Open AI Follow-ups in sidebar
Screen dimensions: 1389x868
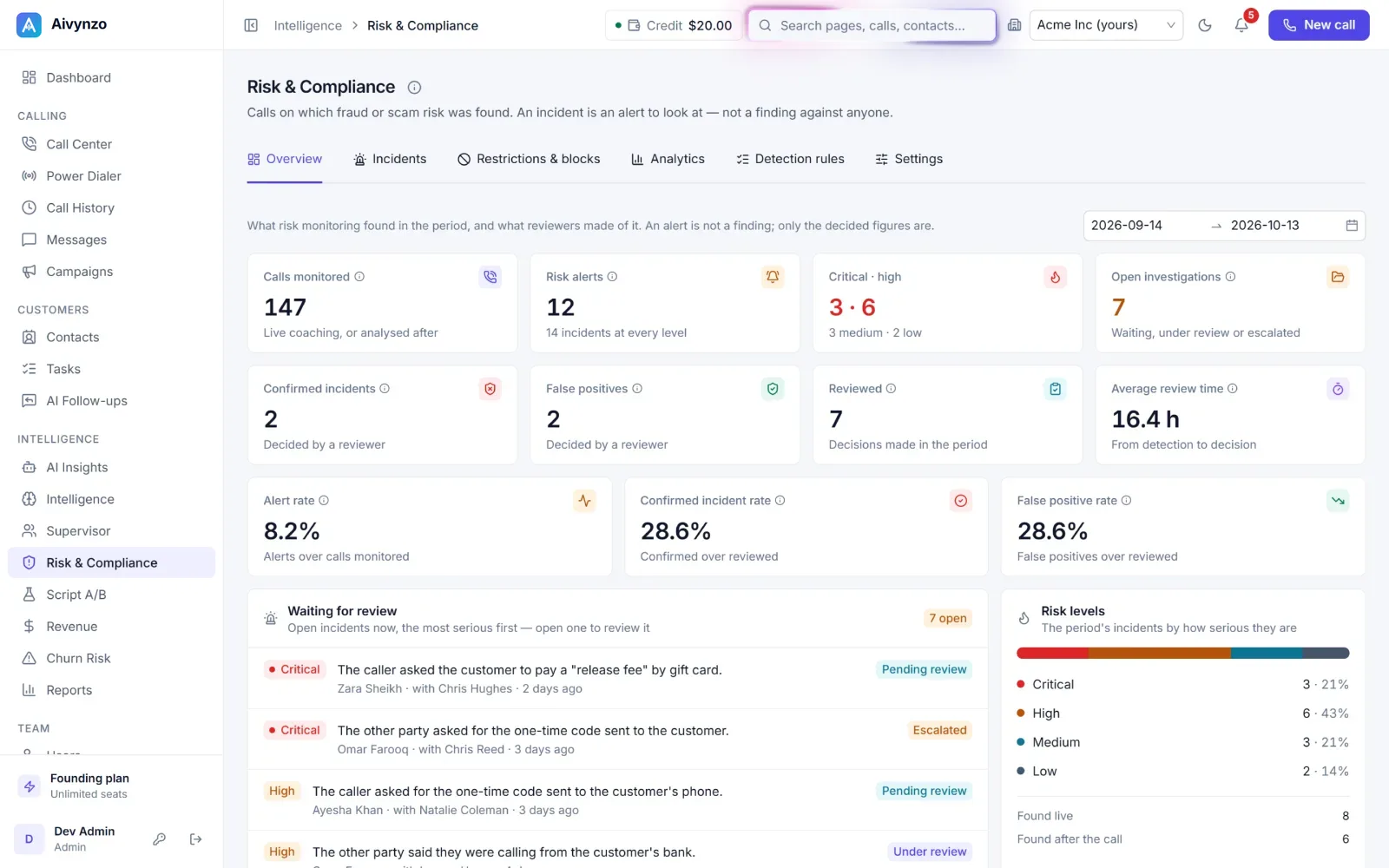tap(111, 401)
